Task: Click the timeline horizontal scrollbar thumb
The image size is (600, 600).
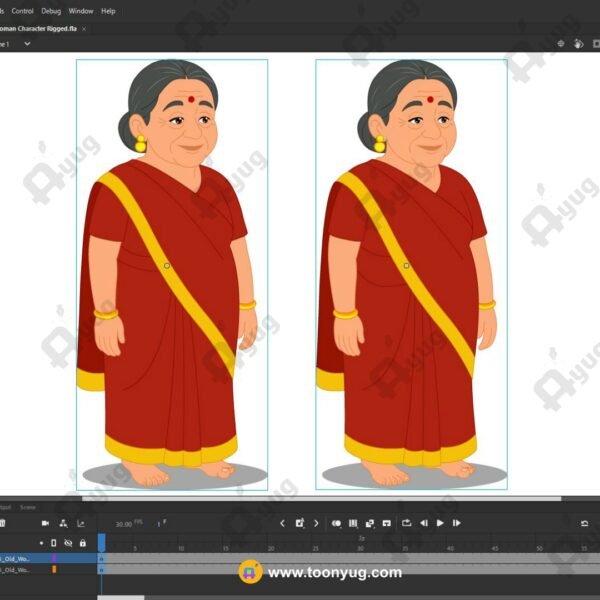Action: point(121,598)
